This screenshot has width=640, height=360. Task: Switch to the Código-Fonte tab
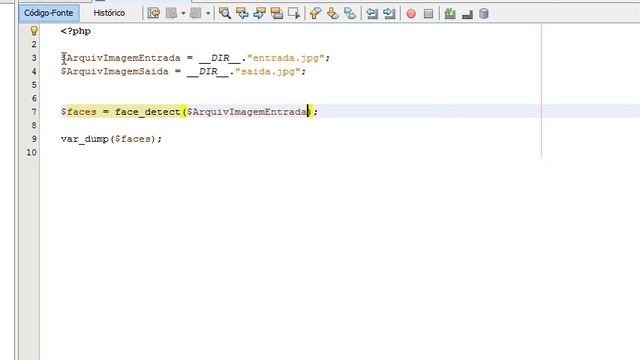(49, 13)
